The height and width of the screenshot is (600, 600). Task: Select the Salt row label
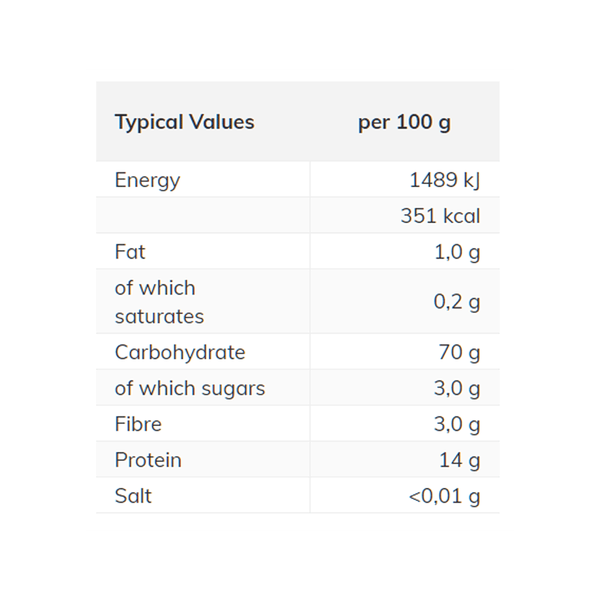[133, 496]
